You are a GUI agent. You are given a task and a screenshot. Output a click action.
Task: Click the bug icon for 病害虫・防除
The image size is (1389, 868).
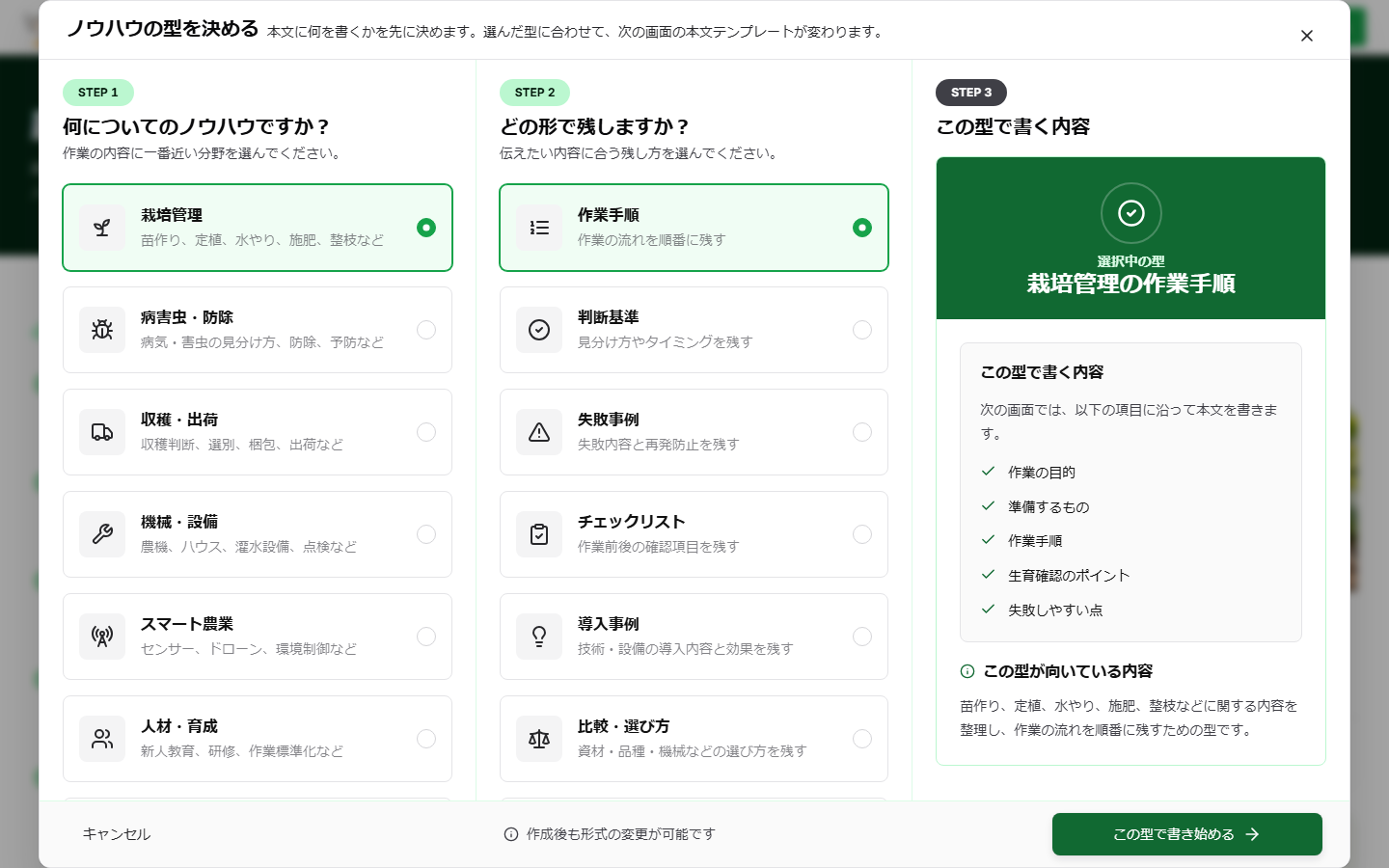coord(102,330)
